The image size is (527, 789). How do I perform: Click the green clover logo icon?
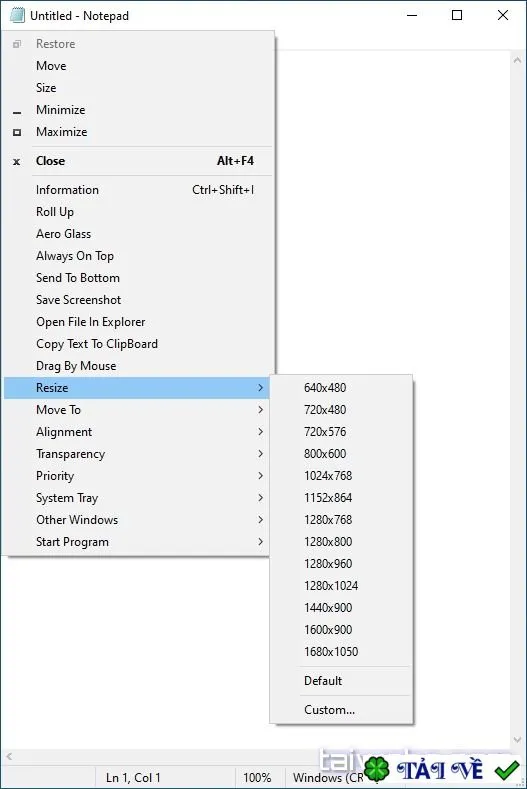coord(377,769)
